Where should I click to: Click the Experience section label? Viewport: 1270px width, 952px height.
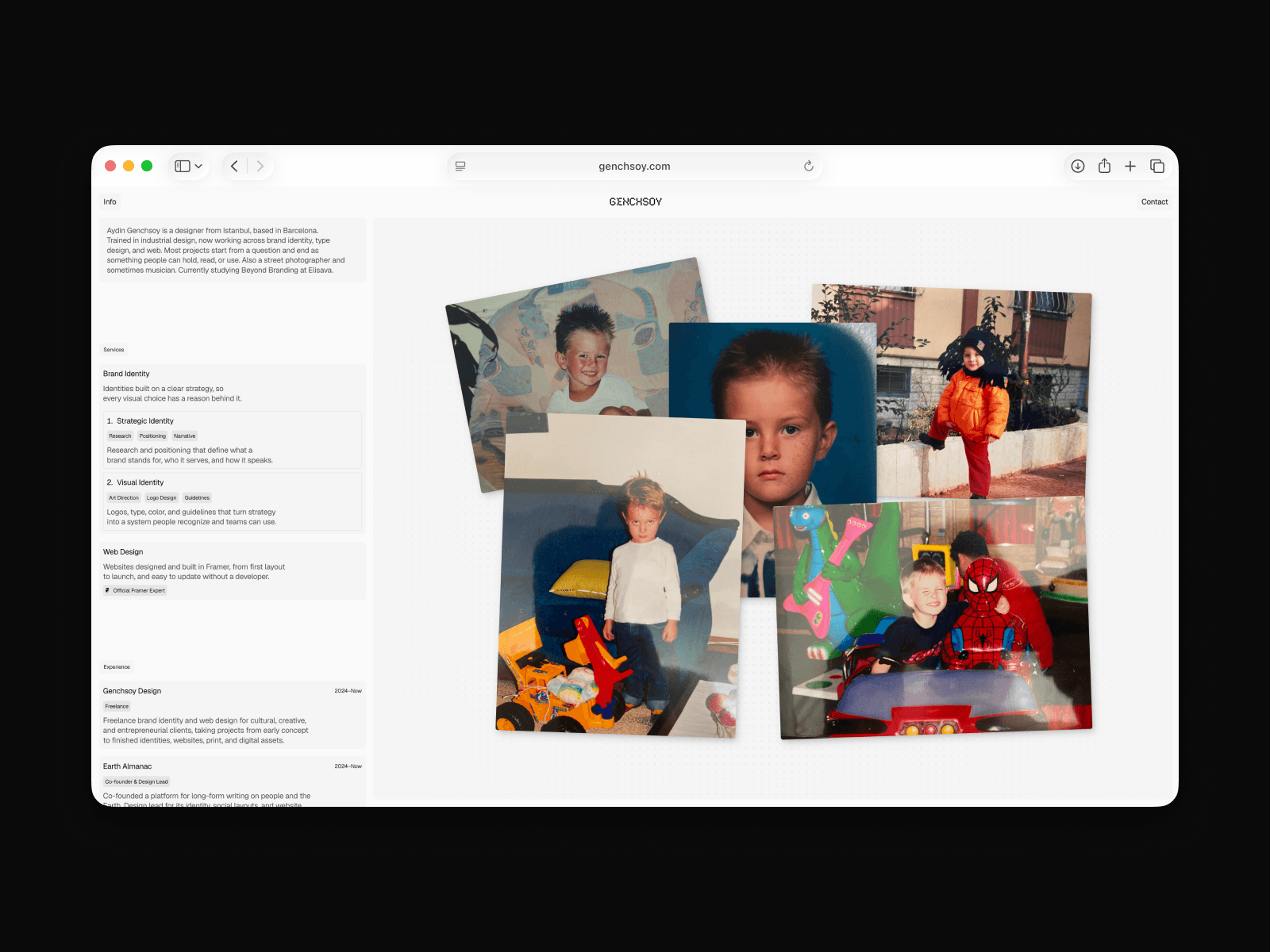(117, 667)
